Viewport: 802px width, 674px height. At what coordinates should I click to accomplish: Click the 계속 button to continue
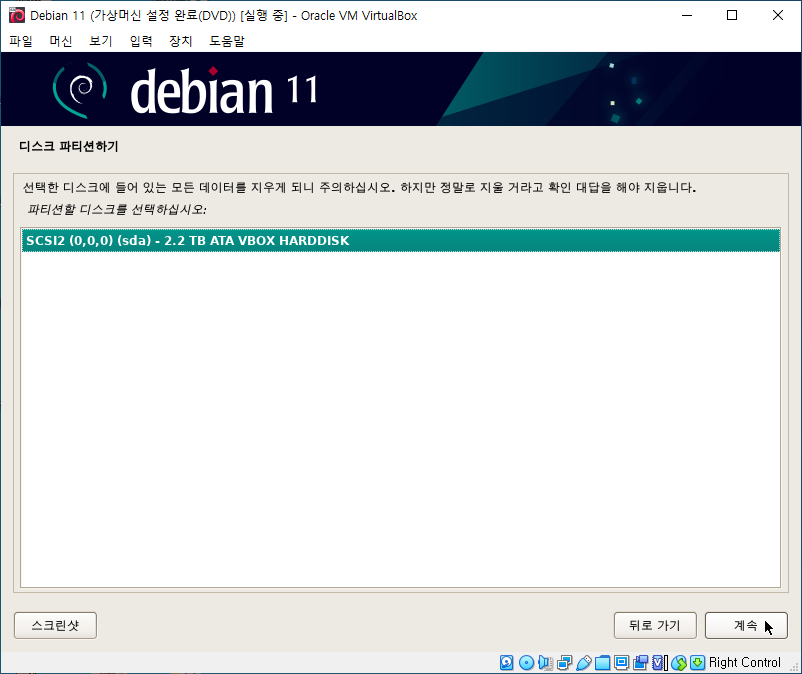[x=746, y=625]
